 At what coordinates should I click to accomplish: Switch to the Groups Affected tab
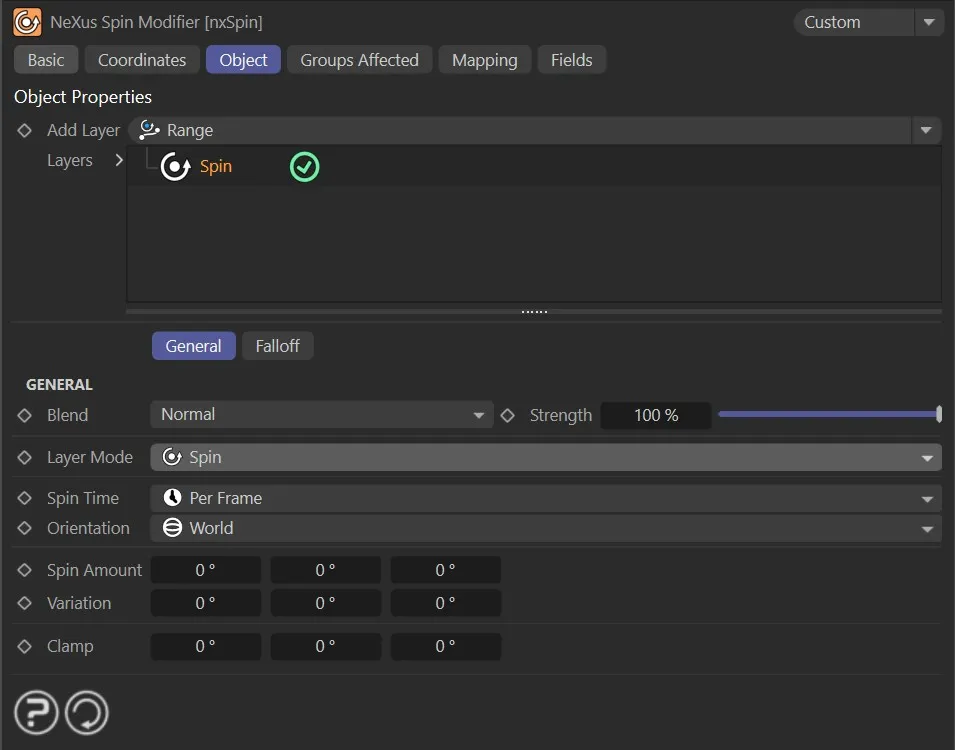(359, 60)
